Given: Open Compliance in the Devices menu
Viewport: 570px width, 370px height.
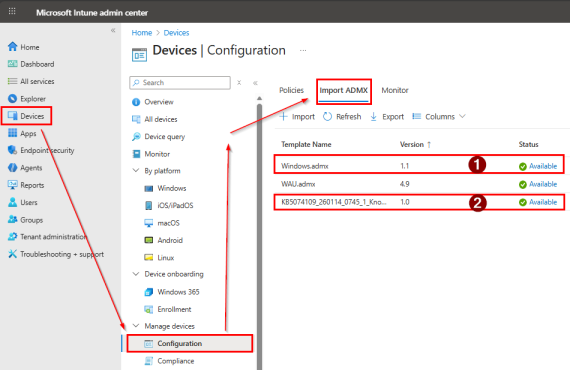Looking at the screenshot, I should pos(176,361).
